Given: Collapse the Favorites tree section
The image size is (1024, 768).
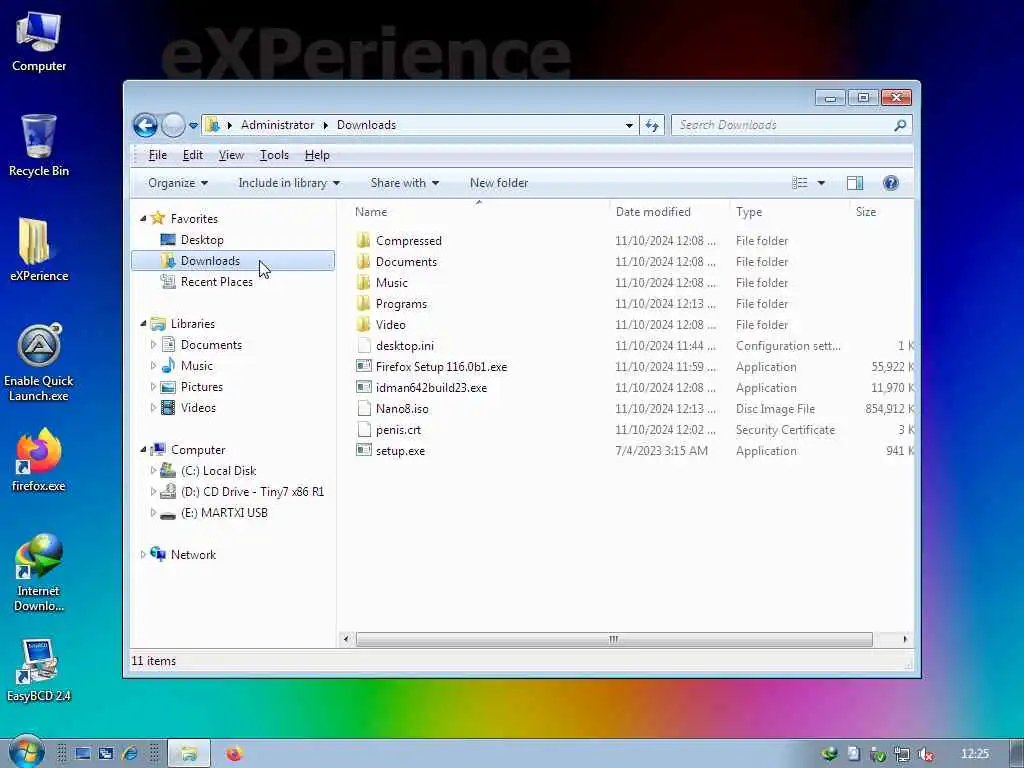Looking at the screenshot, I should pyautogui.click(x=143, y=219).
